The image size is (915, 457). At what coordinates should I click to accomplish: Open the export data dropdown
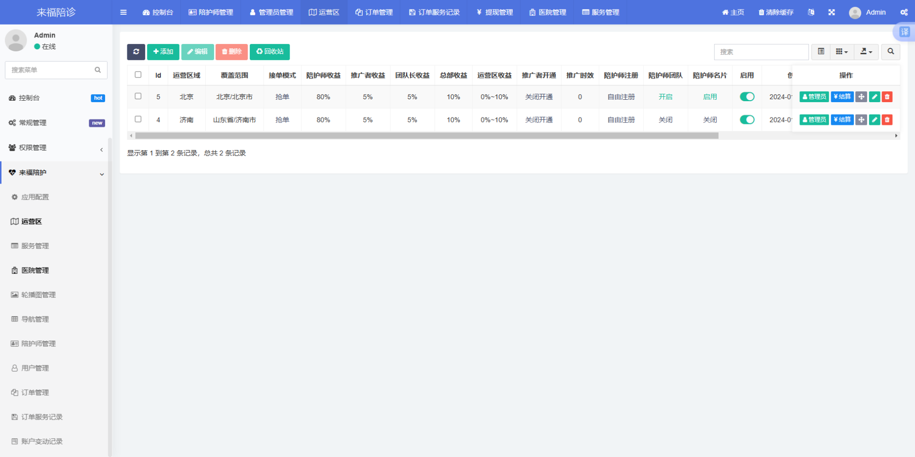(866, 51)
